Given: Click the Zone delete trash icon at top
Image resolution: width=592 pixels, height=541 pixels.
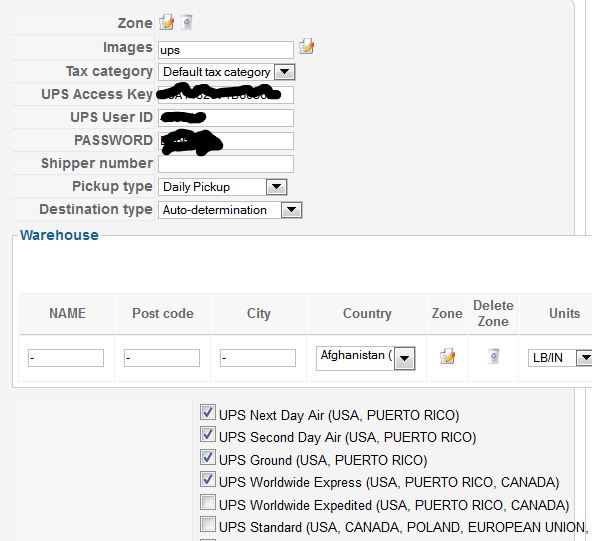Looking at the screenshot, I should (187, 22).
